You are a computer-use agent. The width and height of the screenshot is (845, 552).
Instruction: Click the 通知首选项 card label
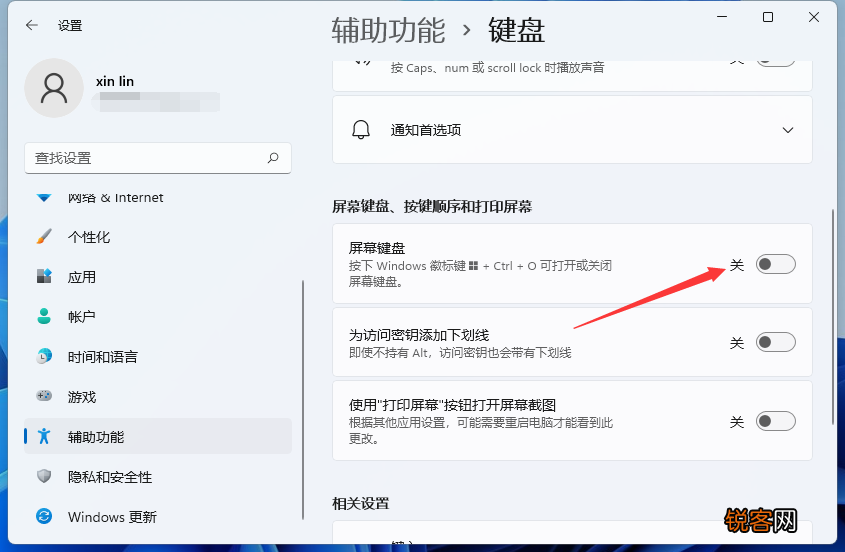(x=426, y=130)
